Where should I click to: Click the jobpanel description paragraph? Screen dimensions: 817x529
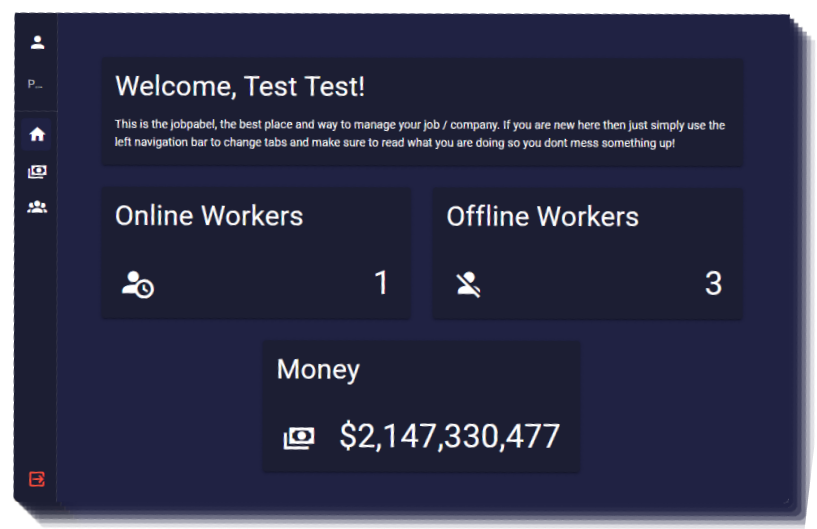pos(420,134)
